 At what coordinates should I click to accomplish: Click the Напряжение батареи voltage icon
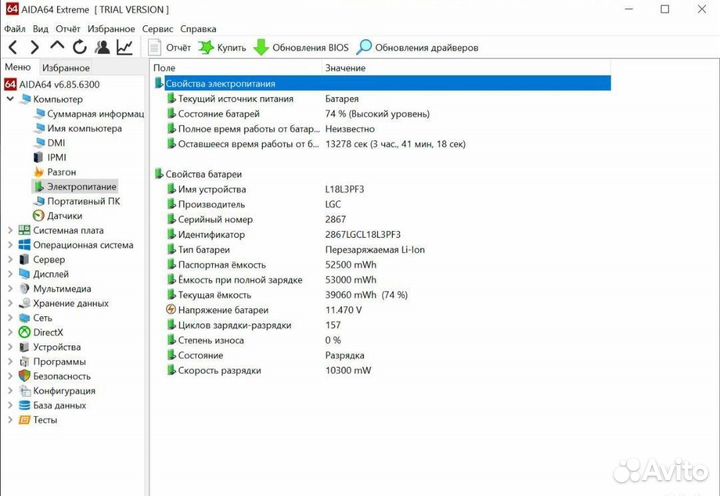pos(171,310)
